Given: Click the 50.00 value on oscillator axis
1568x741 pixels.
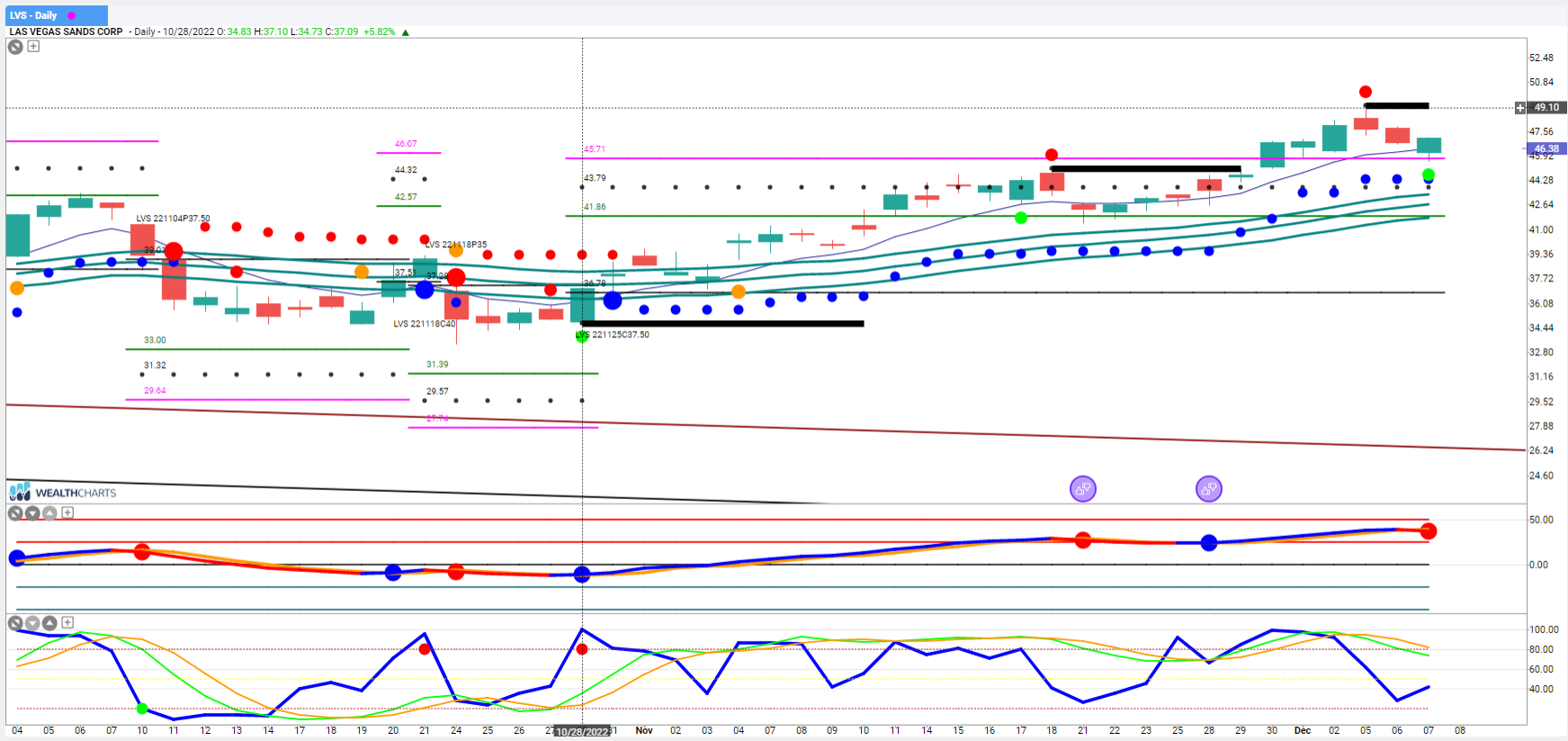Looking at the screenshot, I should [1541, 520].
